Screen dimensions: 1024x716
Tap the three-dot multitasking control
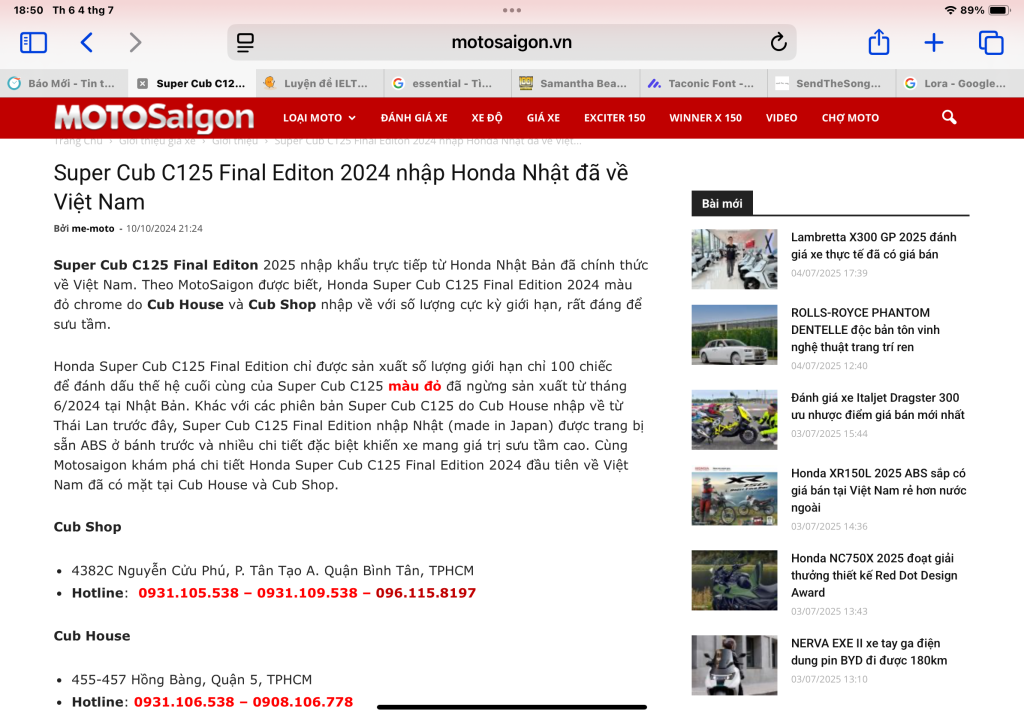(512, 10)
